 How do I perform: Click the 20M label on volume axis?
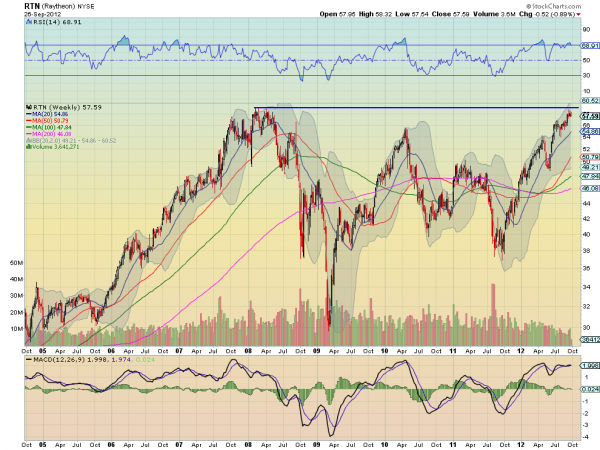[16, 312]
